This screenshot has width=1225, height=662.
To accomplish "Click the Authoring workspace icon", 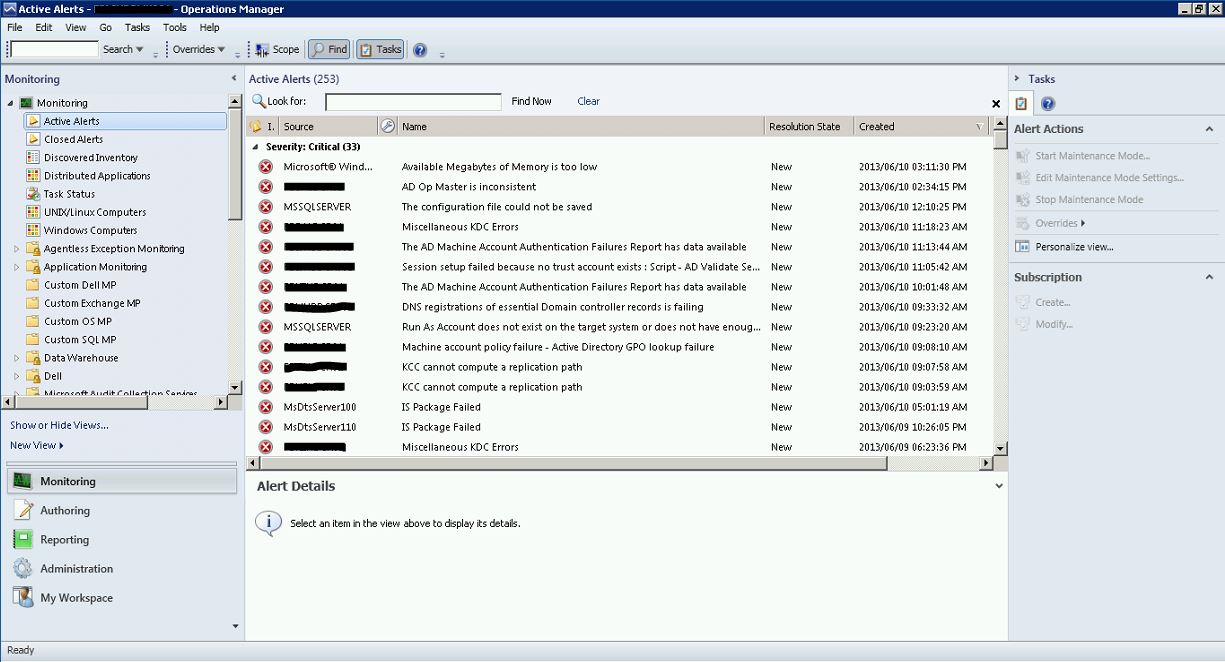I will click(x=23, y=510).
